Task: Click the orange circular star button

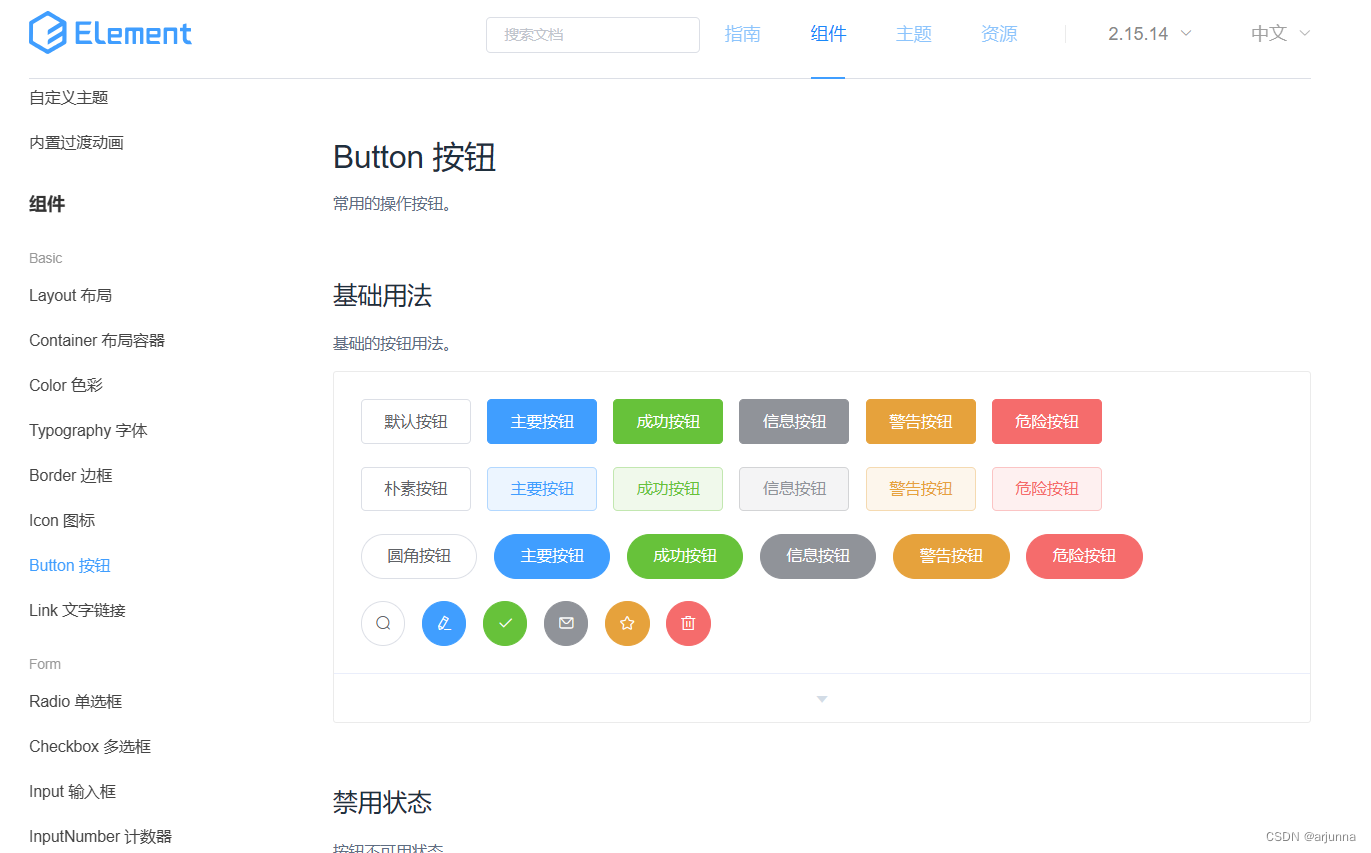Action: point(627,623)
